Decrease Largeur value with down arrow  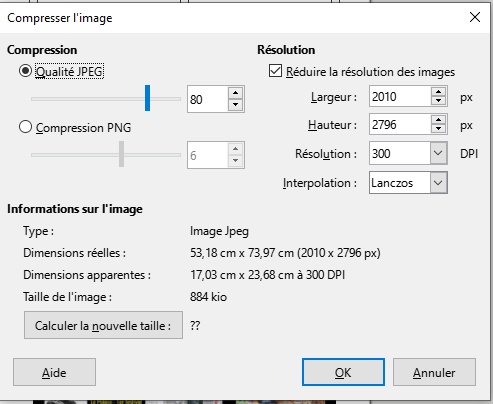click(438, 100)
